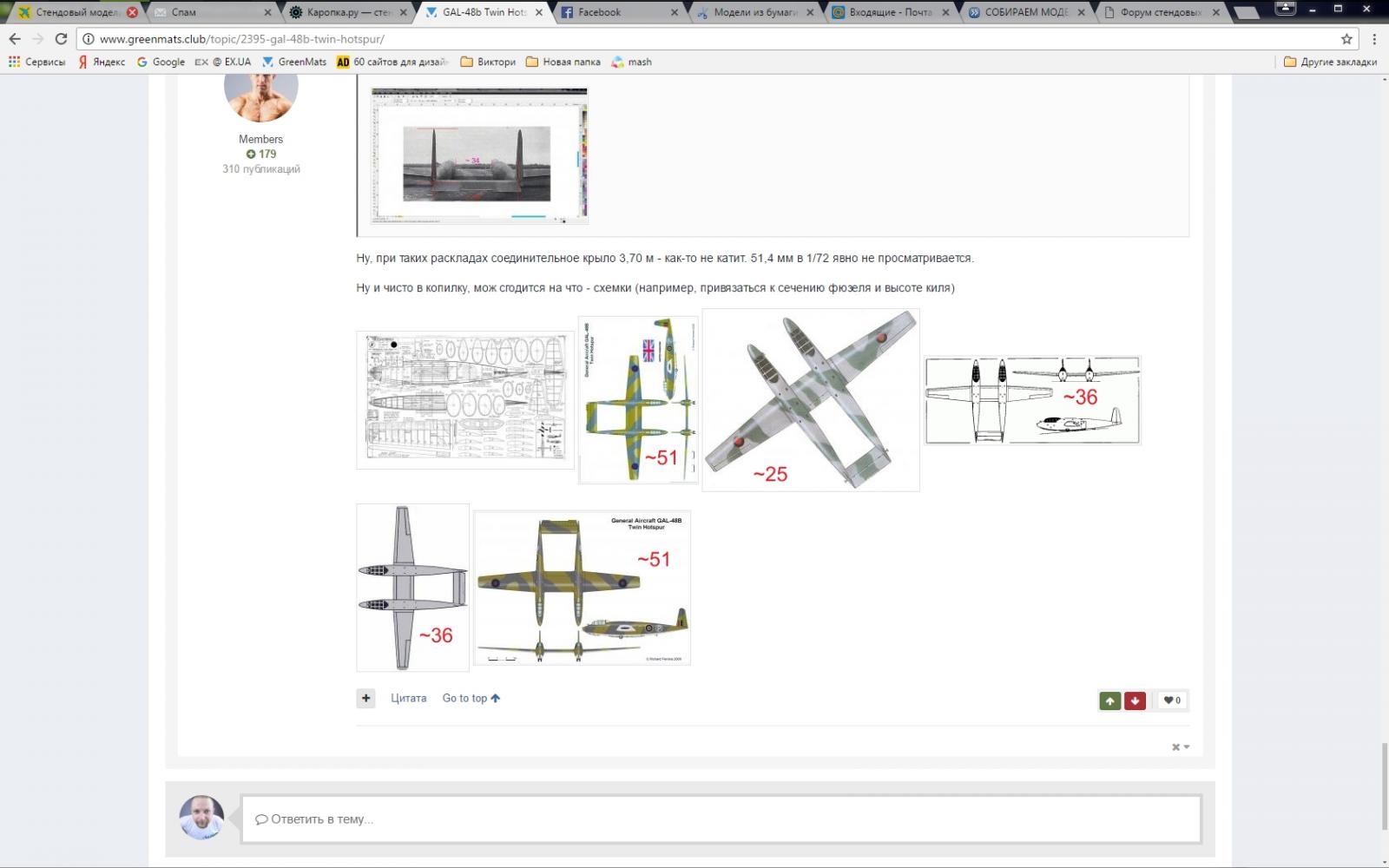Switch to the Каропка.ру tab
1389x868 pixels.
click(x=347, y=12)
